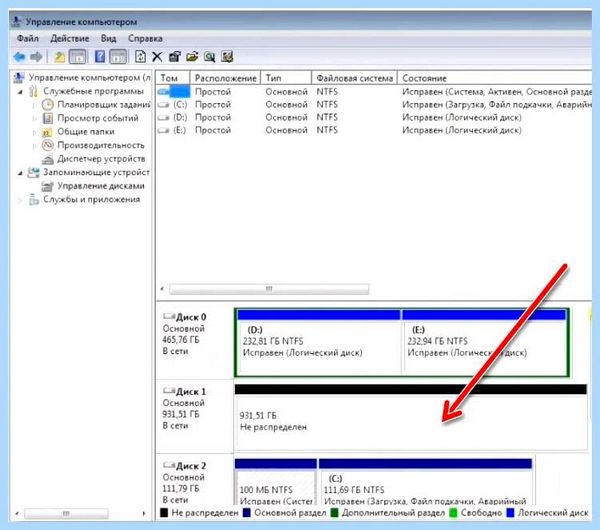Click the magnifier search toolbar icon
Viewport: 600px width, 530px height.
click(209, 57)
